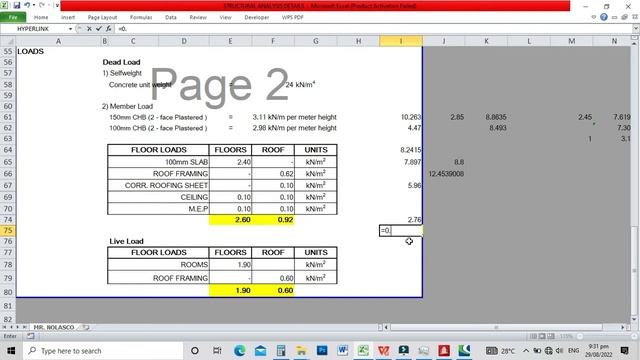Open the File tab
This screenshot has width=640, height=360.
point(13,18)
